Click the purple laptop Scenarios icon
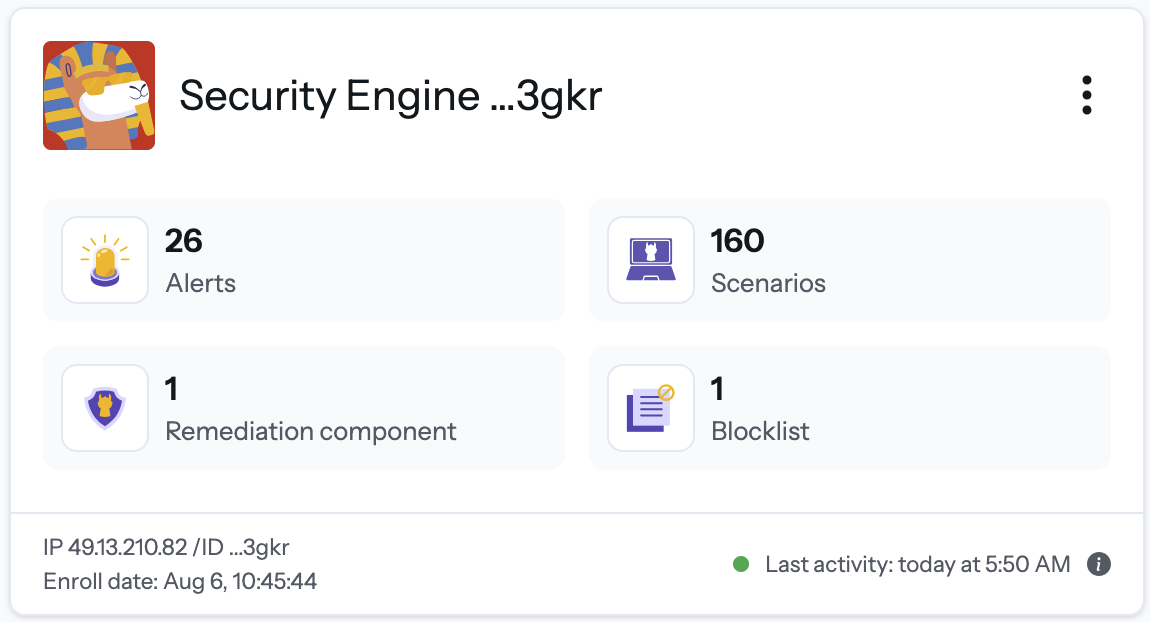The width and height of the screenshot is (1150, 622). coord(651,260)
